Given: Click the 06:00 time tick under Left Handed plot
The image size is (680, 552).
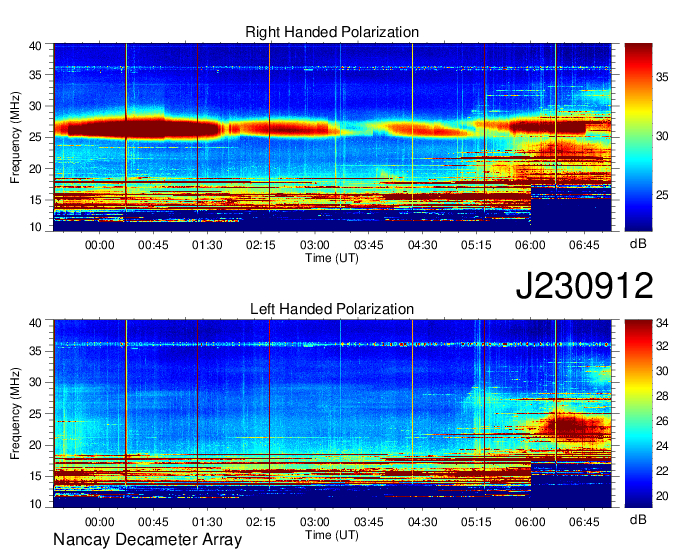Looking at the screenshot, I should coord(530,522).
